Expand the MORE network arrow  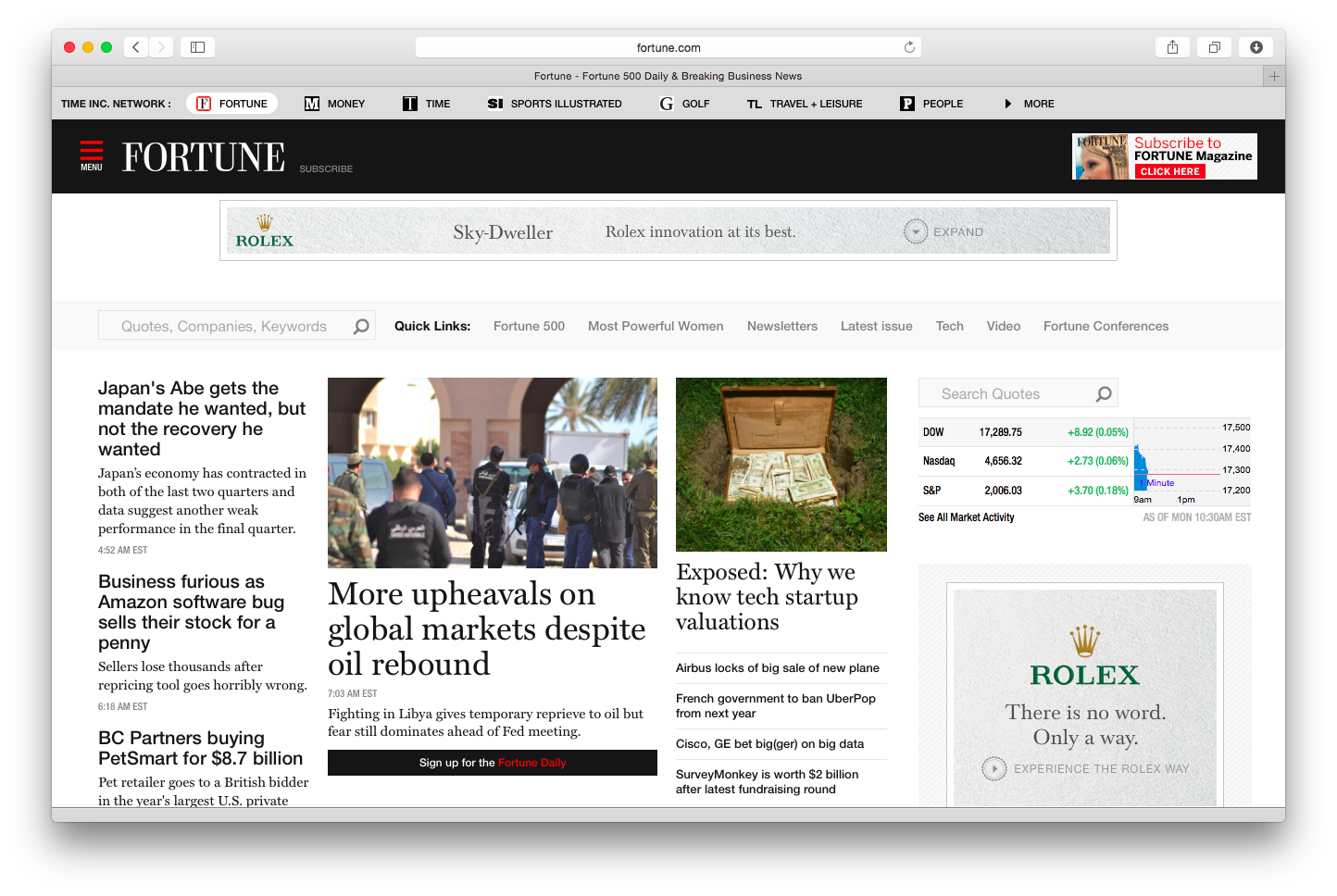pyautogui.click(x=1008, y=104)
